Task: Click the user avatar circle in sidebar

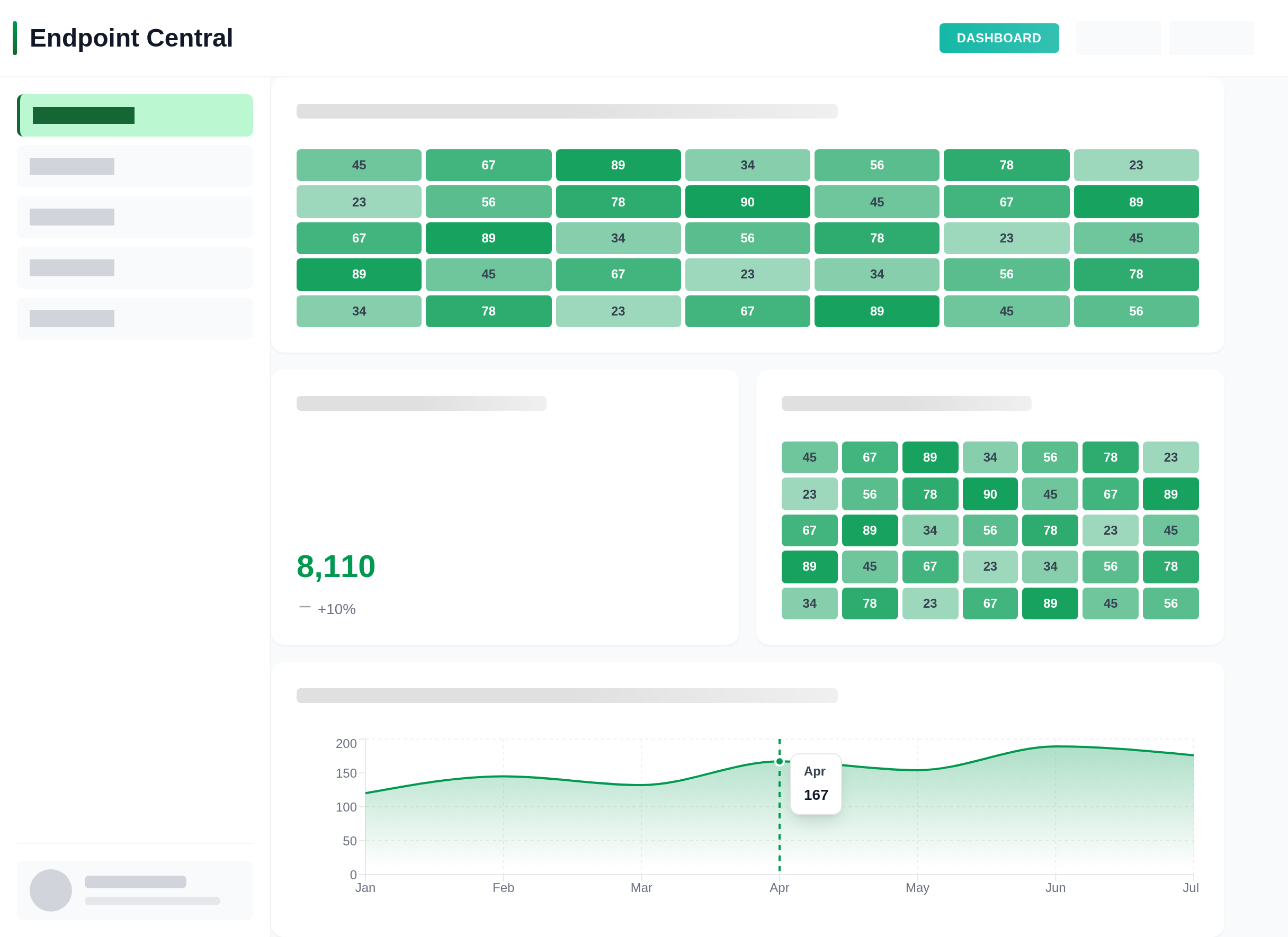Action: [x=50, y=890]
